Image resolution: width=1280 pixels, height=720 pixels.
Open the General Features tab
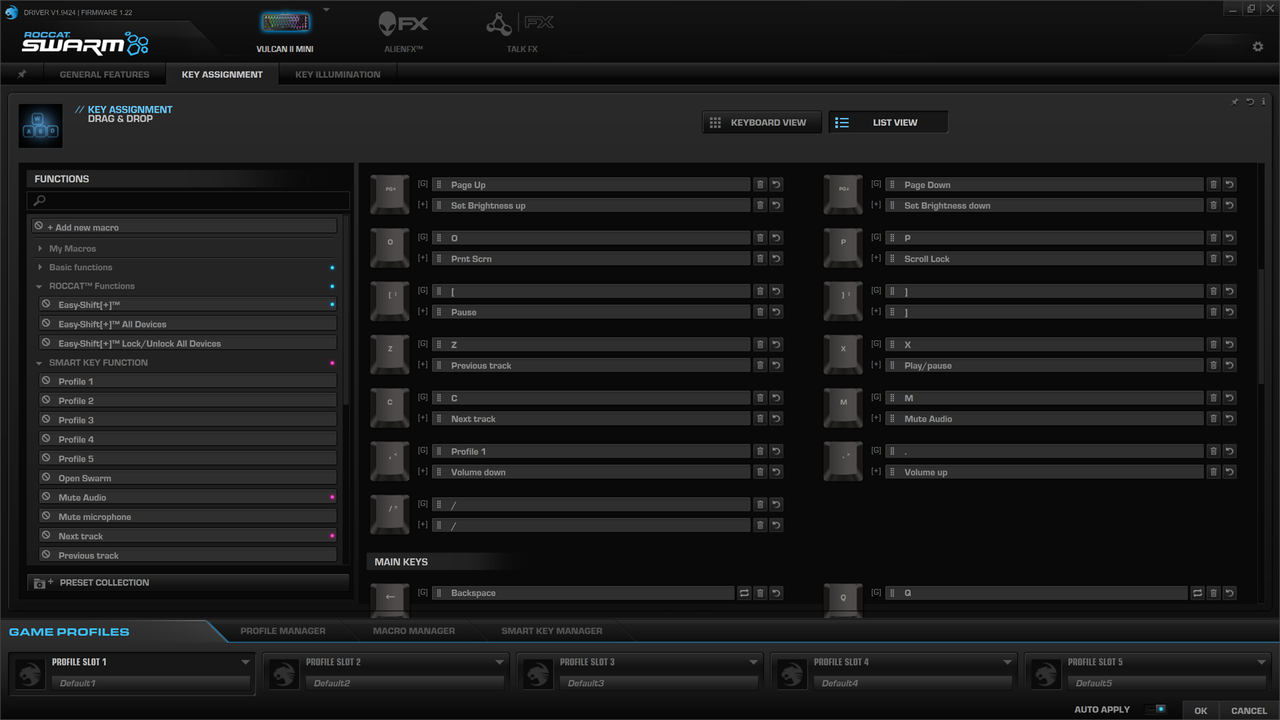104,74
